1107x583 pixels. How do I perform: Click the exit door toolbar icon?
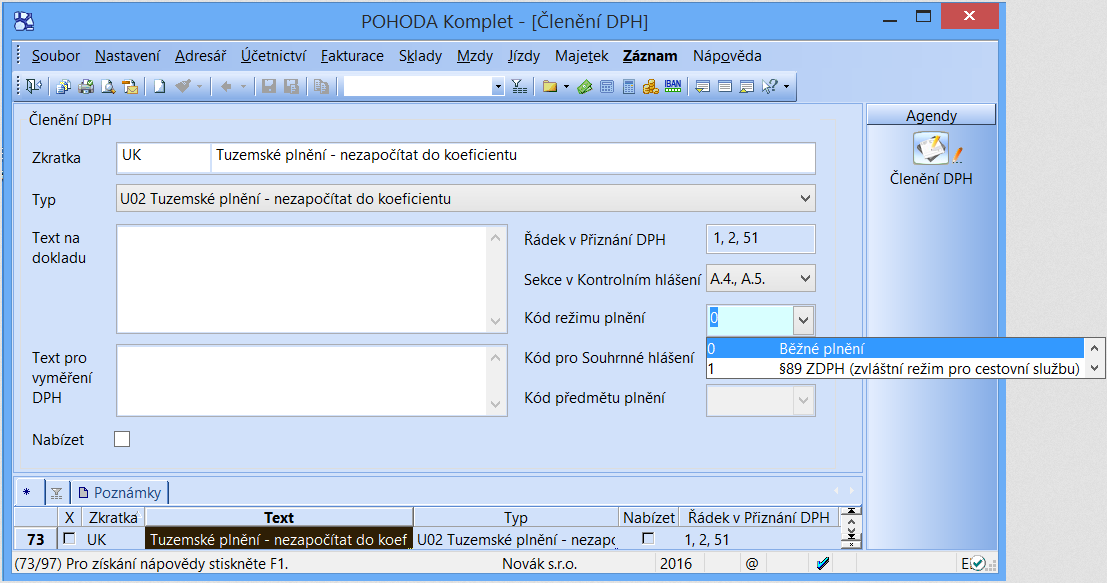pyautogui.click(x=33, y=87)
